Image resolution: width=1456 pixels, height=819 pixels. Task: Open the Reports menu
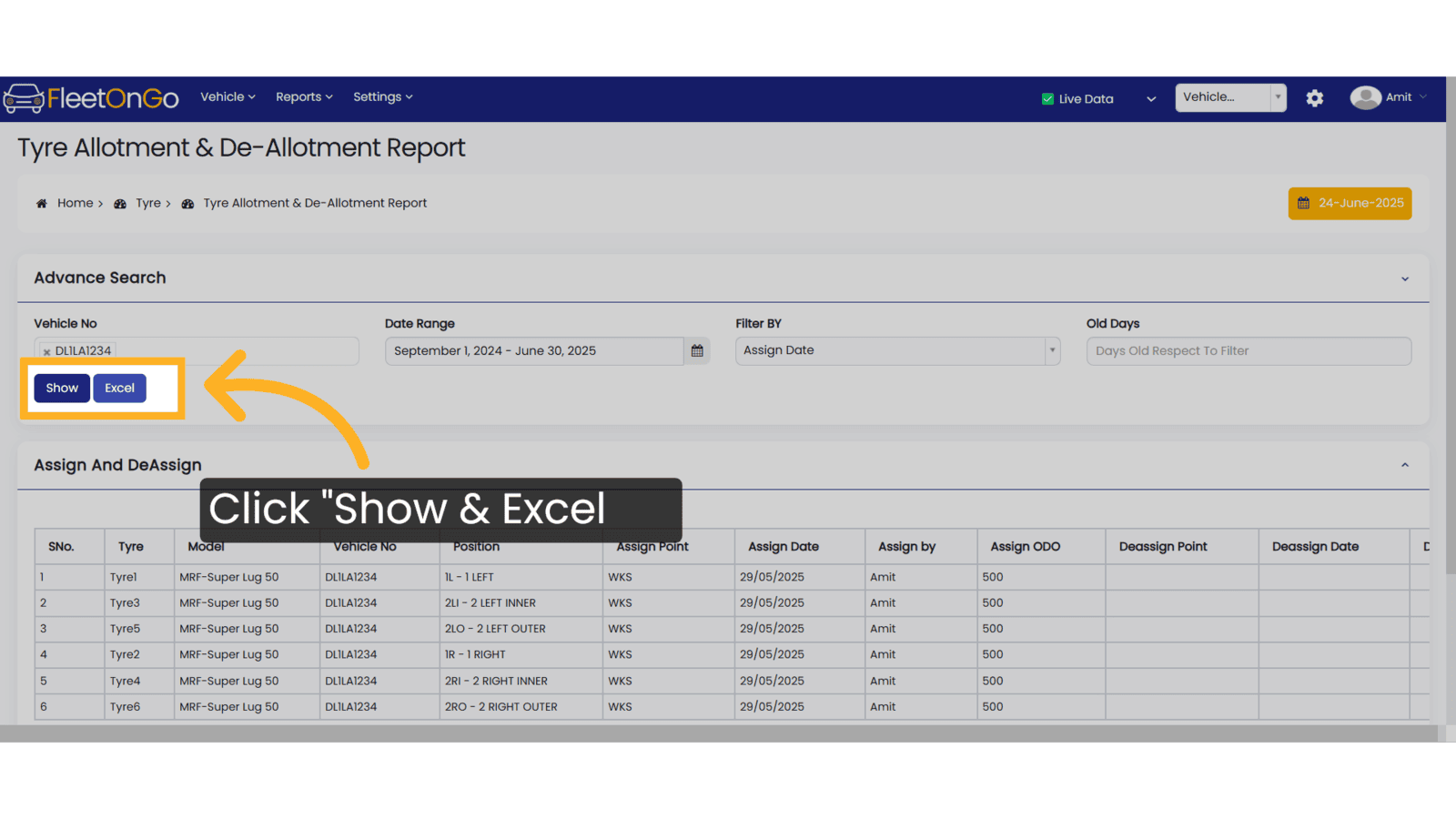tap(304, 96)
